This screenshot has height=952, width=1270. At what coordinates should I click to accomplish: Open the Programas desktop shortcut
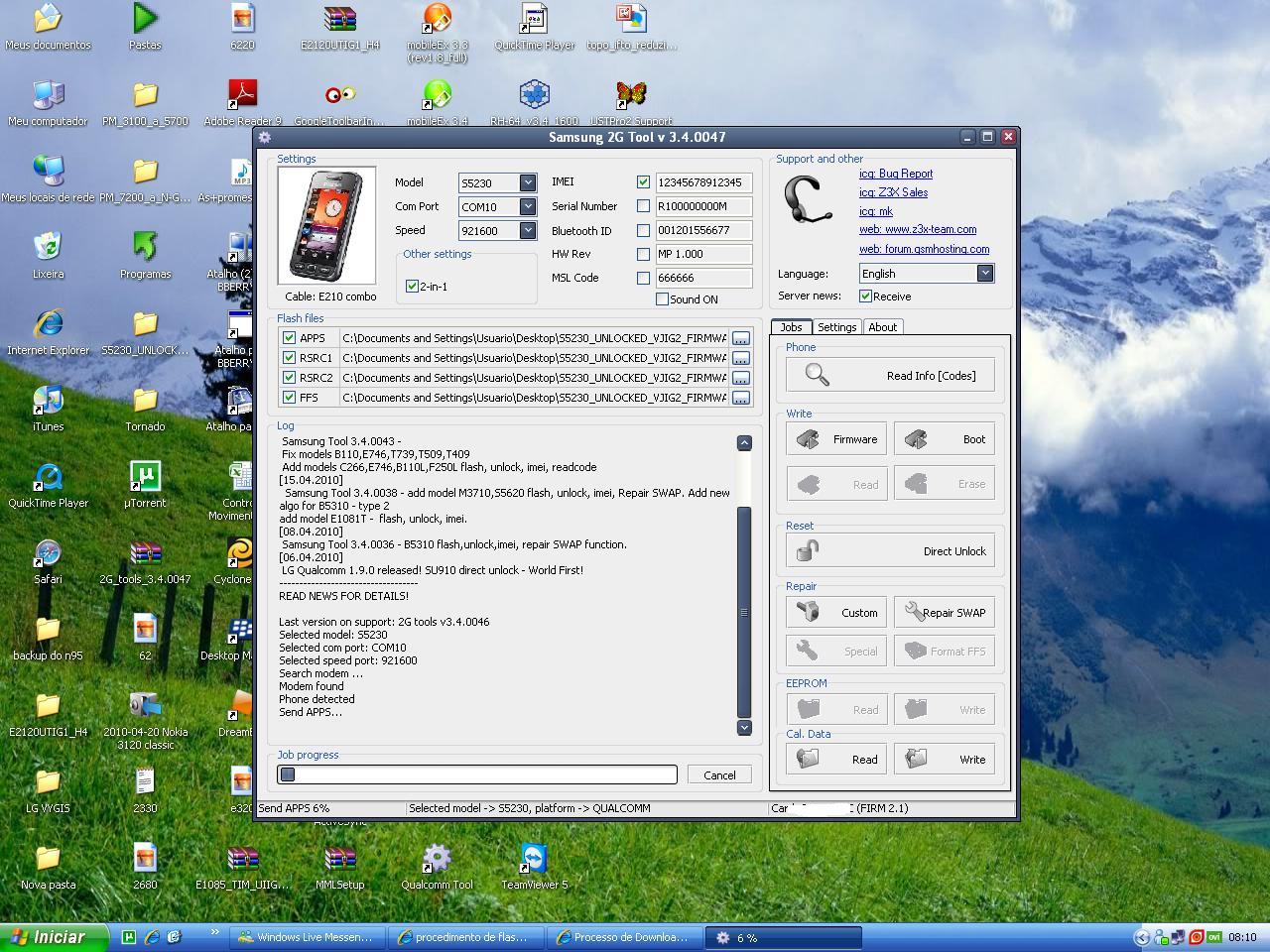[x=145, y=256]
